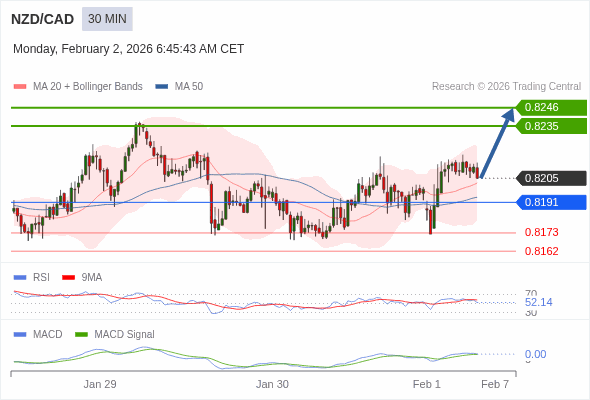Click the MACD Signal legend label
This screenshot has height=400, width=590.
click(125, 335)
